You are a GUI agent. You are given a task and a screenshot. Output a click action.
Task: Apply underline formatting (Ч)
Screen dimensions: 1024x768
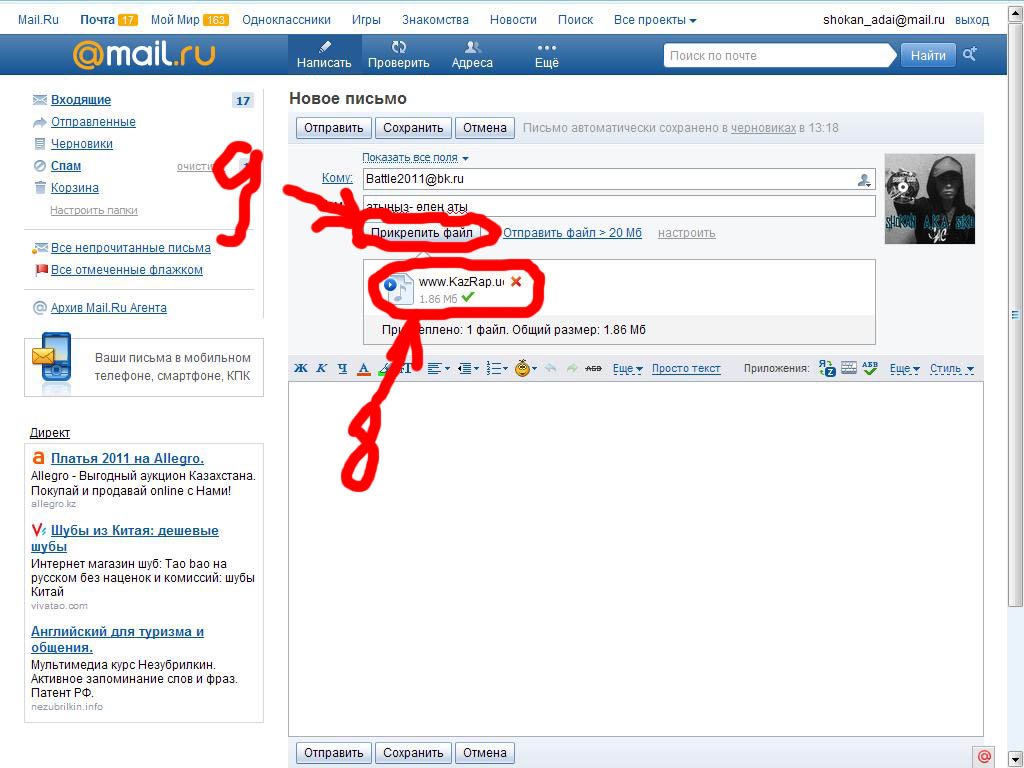[342, 368]
